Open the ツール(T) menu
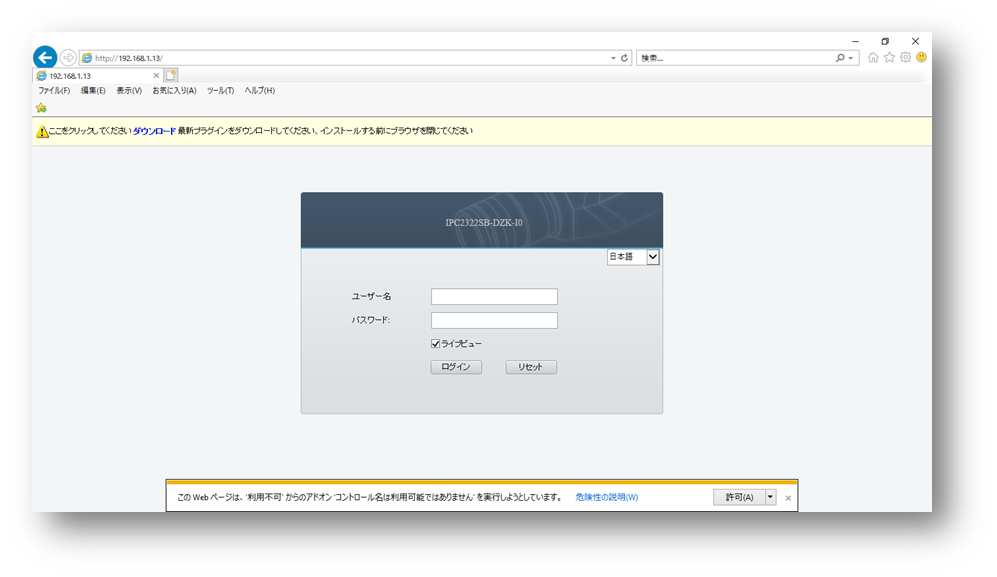The image size is (997, 577). point(221,91)
